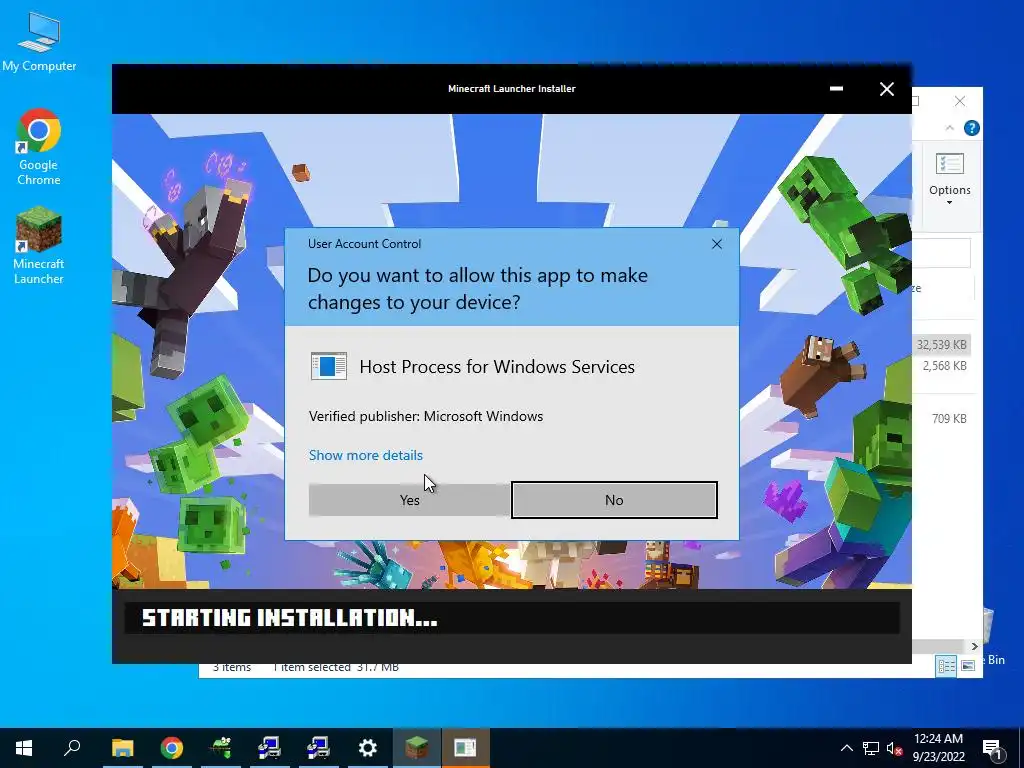Screen dimensions: 1024x768
Task: Open taskbar search magnifier
Action: [x=72, y=748]
